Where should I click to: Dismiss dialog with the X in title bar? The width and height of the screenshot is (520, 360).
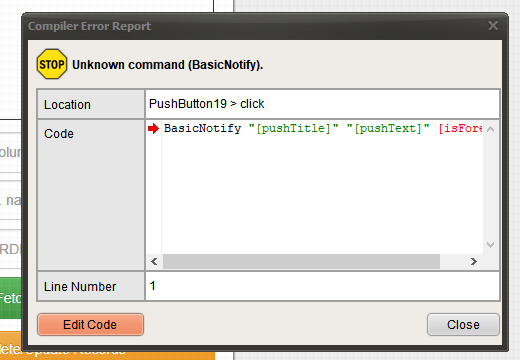point(493,26)
